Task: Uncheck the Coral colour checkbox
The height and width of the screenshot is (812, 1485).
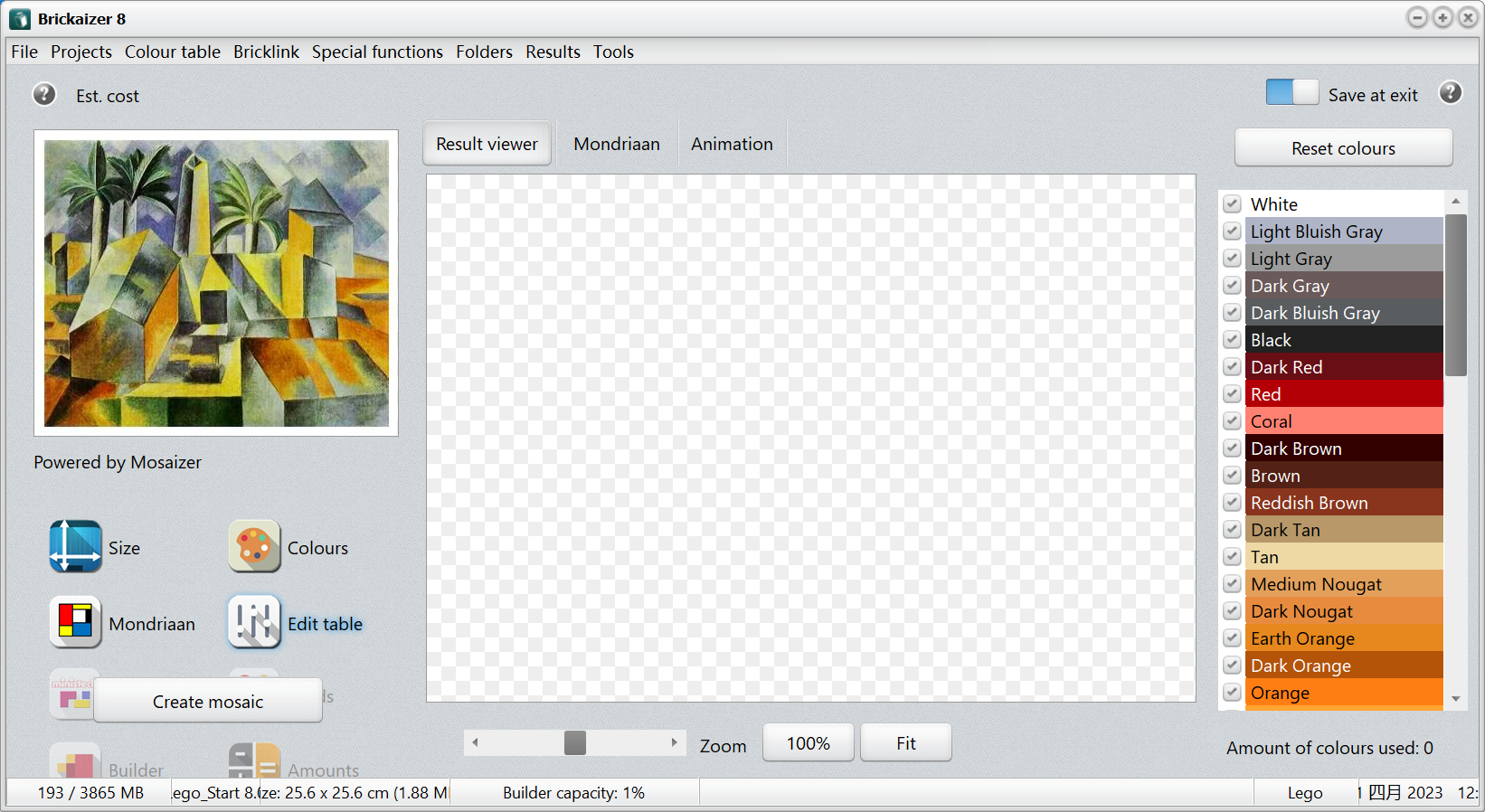Action: click(x=1232, y=421)
